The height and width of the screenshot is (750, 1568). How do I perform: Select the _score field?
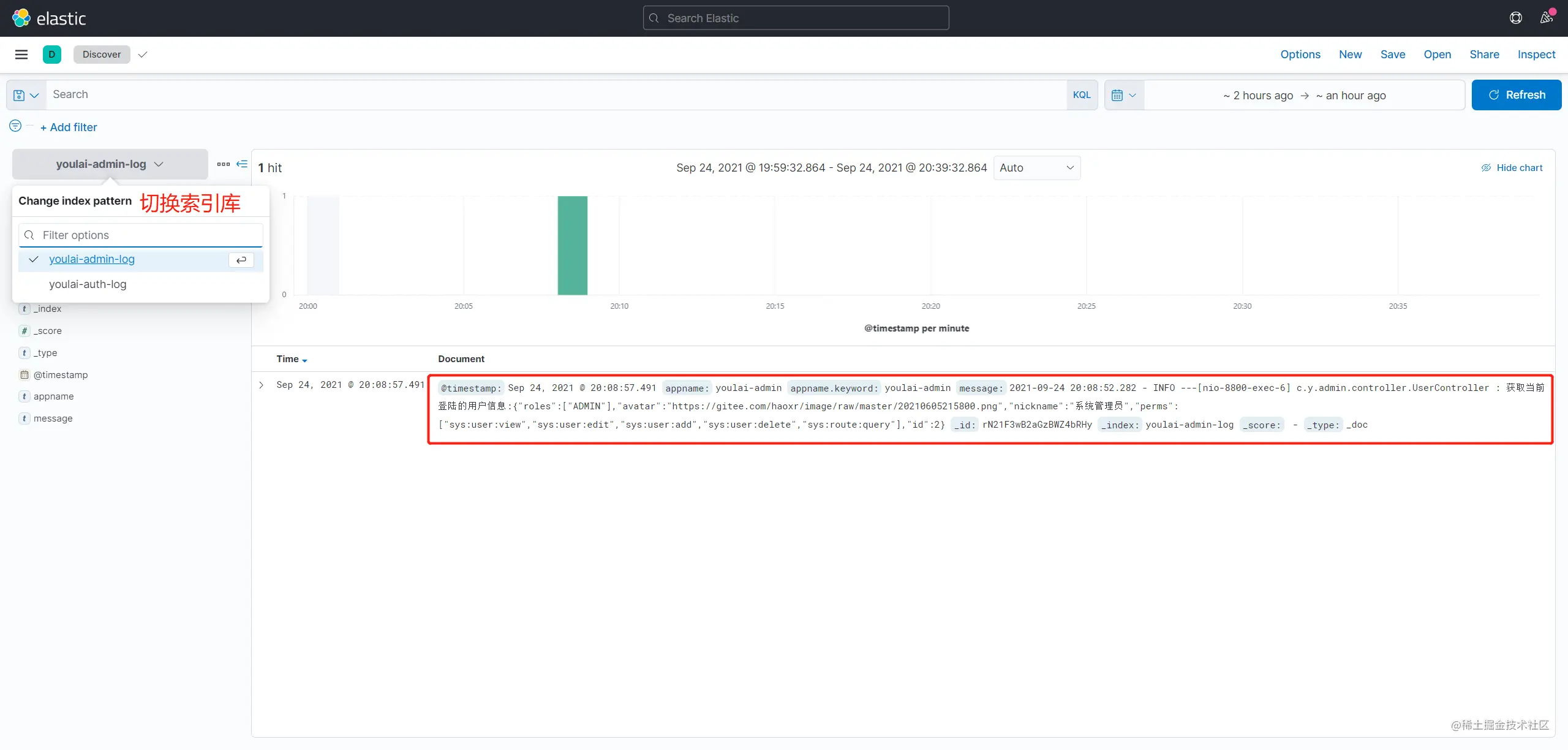point(48,331)
